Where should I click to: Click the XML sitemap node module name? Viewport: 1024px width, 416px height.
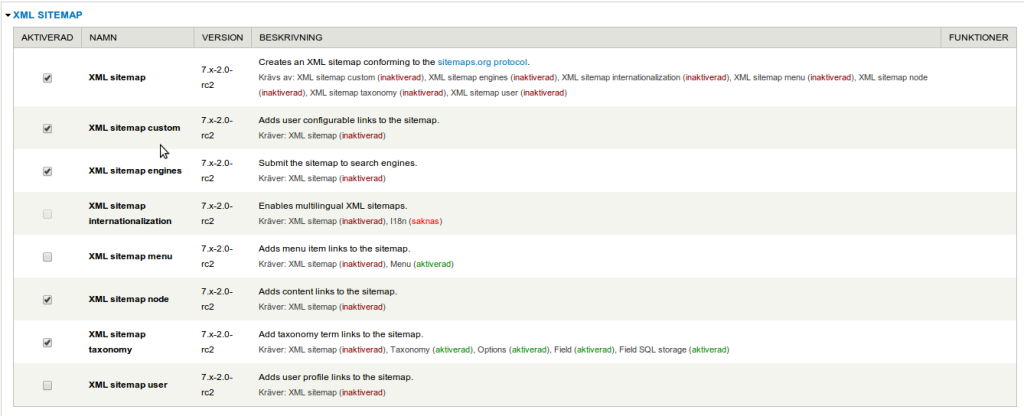click(x=128, y=299)
